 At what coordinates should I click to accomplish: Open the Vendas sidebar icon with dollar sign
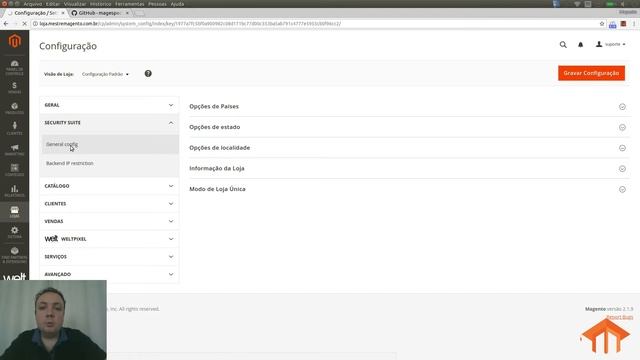(x=14, y=88)
